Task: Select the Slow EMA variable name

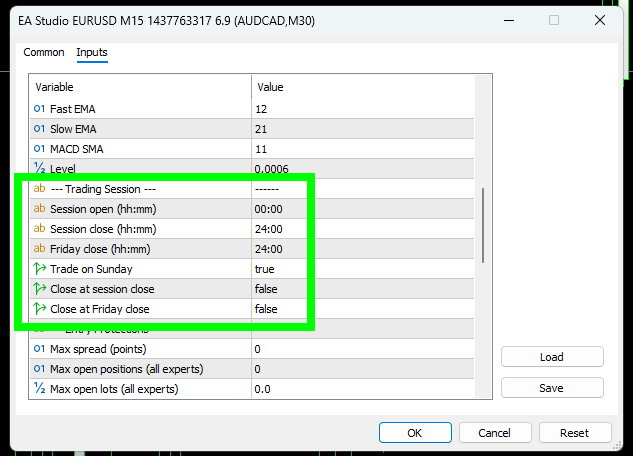Action: (x=73, y=129)
